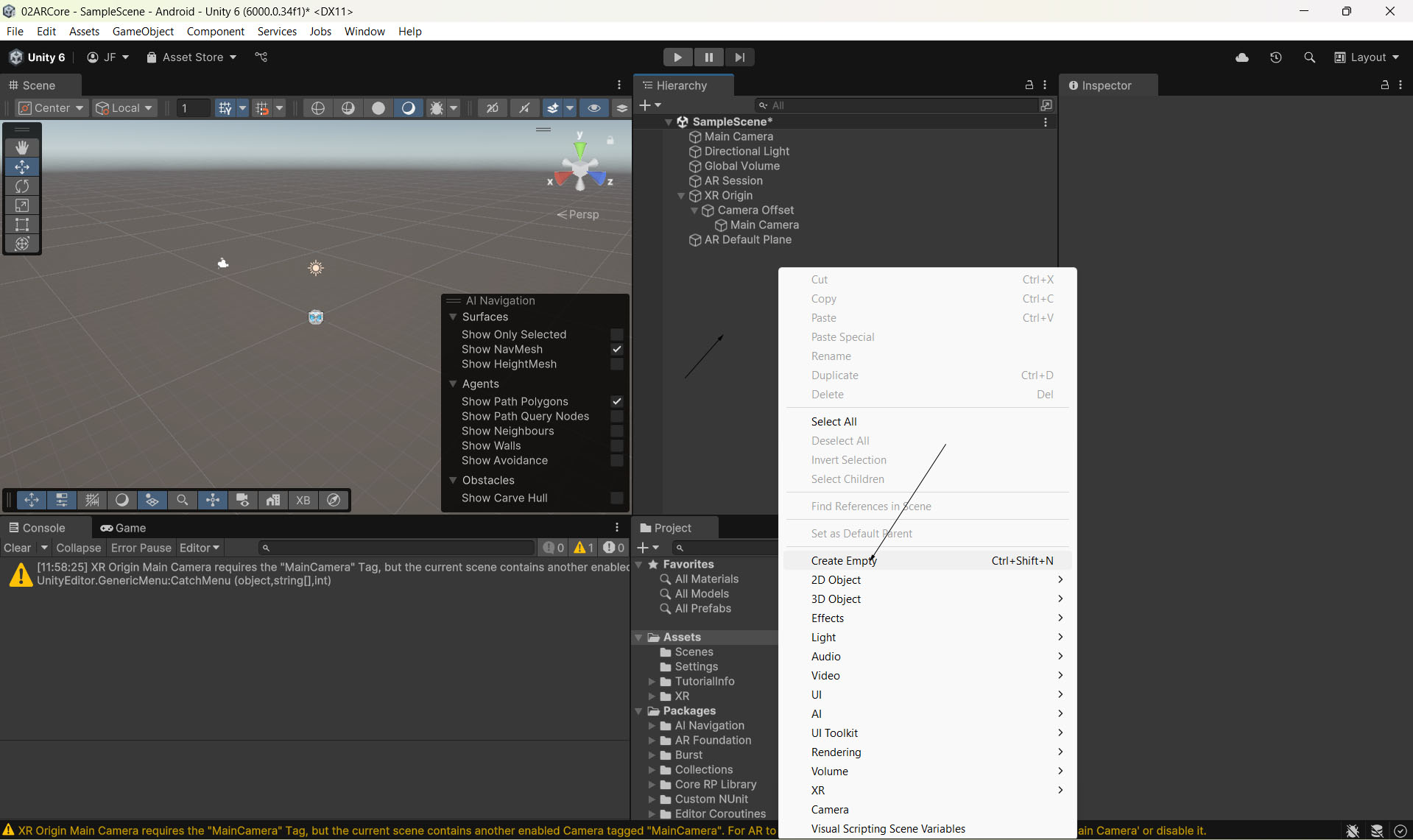Viewport: 1413px width, 840px height.
Task: Lock the Hierarchy panel
Action: (x=1029, y=85)
